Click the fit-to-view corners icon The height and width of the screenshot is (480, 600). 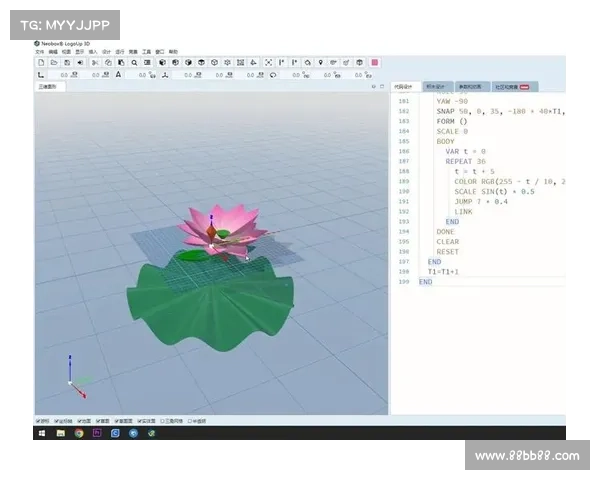point(269,62)
